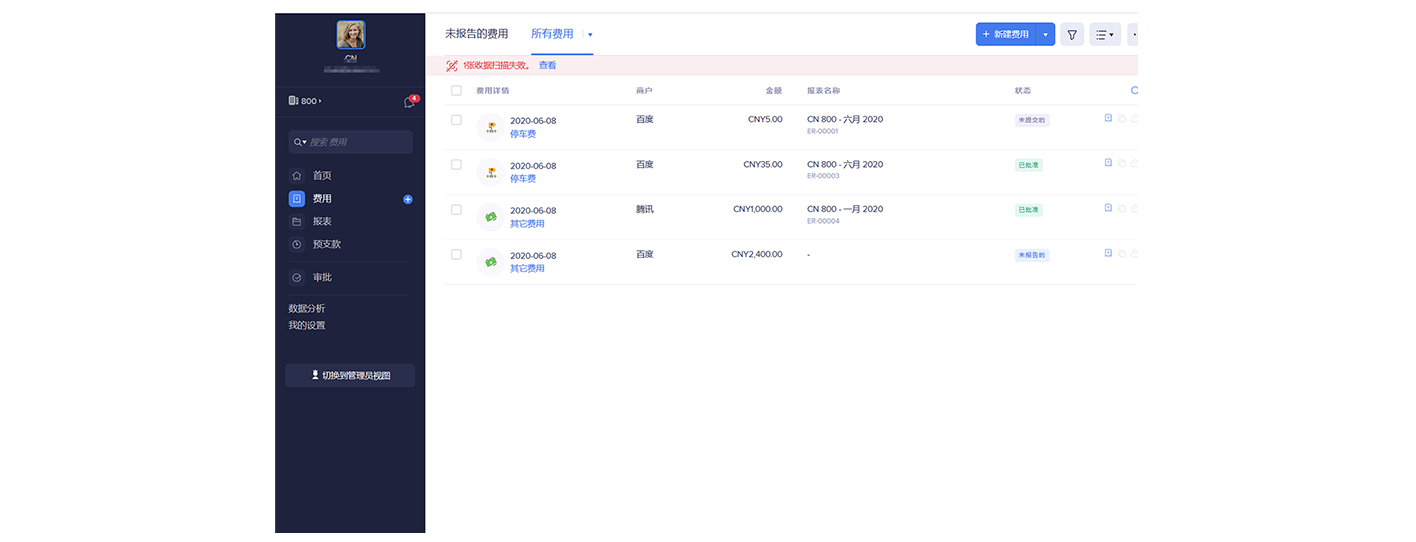Tick the select-all checkbox in table header
The height and width of the screenshot is (542, 1416).
point(456,90)
